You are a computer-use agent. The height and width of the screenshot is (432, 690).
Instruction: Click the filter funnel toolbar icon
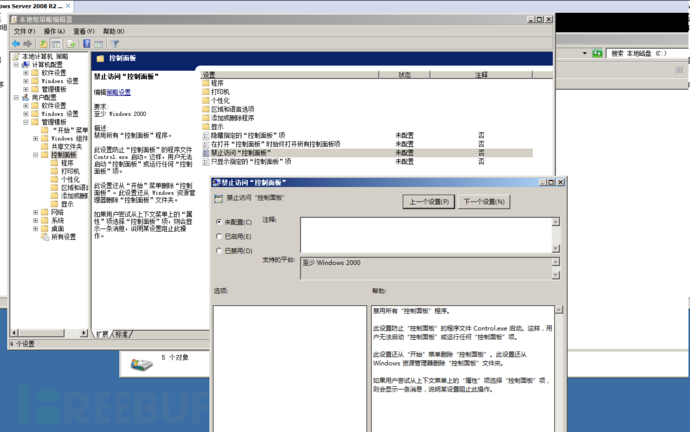(x=116, y=44)
